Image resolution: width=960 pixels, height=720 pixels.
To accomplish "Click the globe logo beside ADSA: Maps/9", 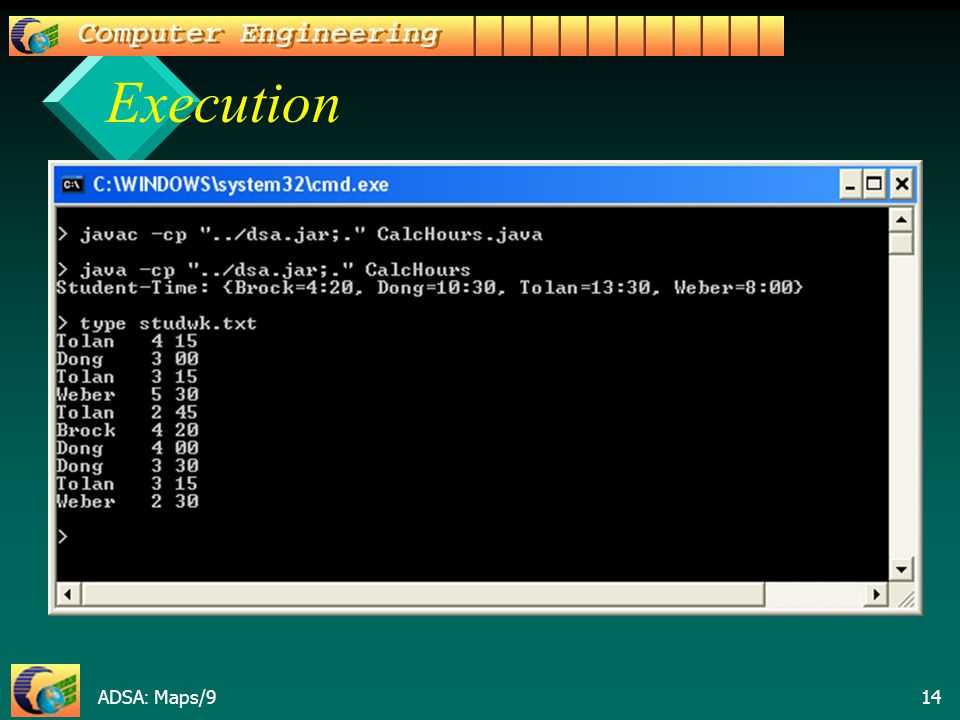I will pos(45,691).
